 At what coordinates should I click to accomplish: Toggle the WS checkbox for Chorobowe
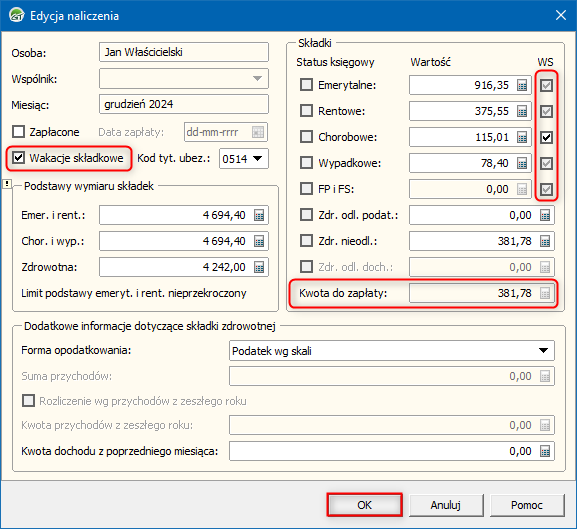point(546,137)
